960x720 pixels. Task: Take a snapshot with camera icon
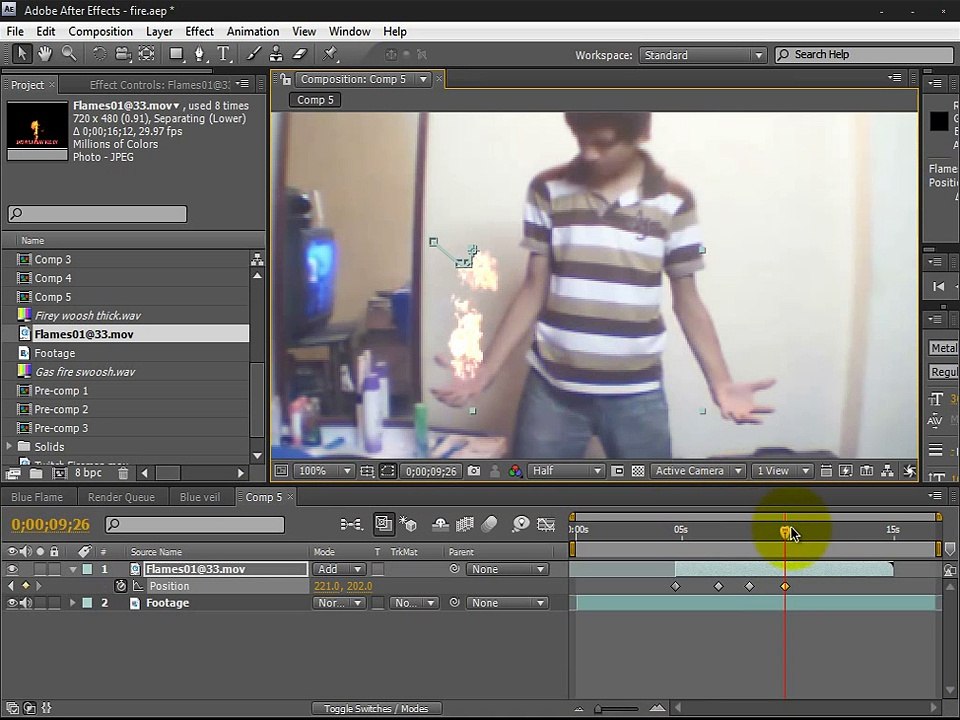pyautogui.click(x=474, y=471)
